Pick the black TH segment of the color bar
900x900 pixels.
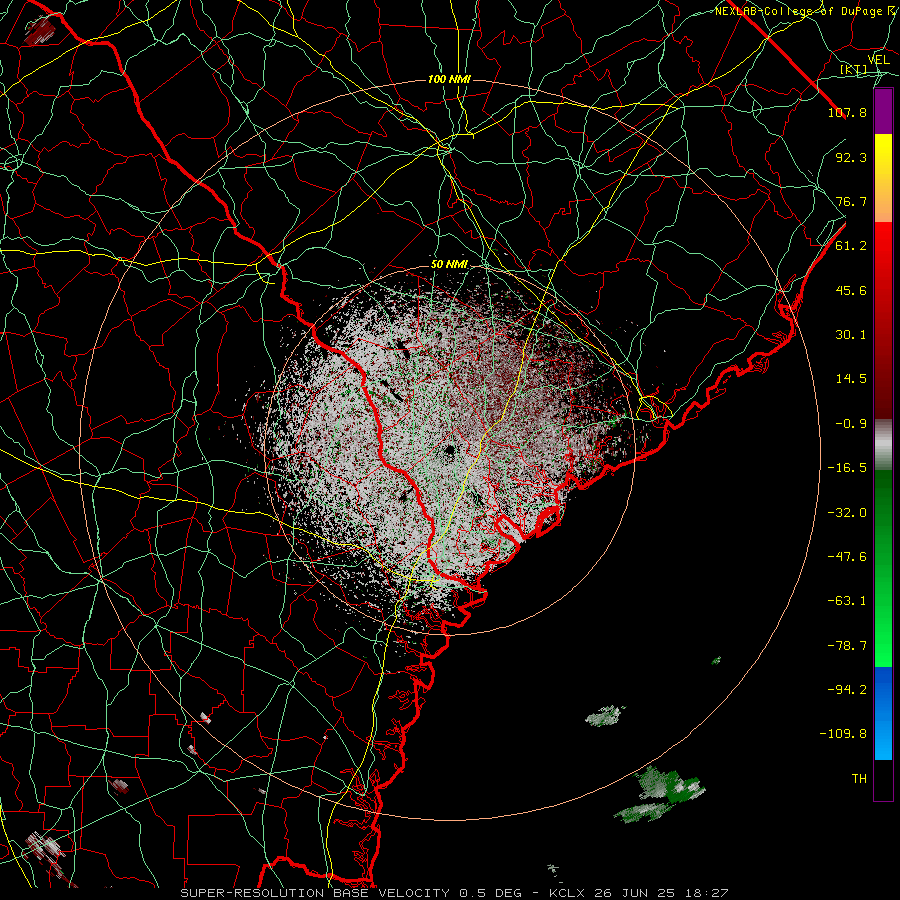883,780
